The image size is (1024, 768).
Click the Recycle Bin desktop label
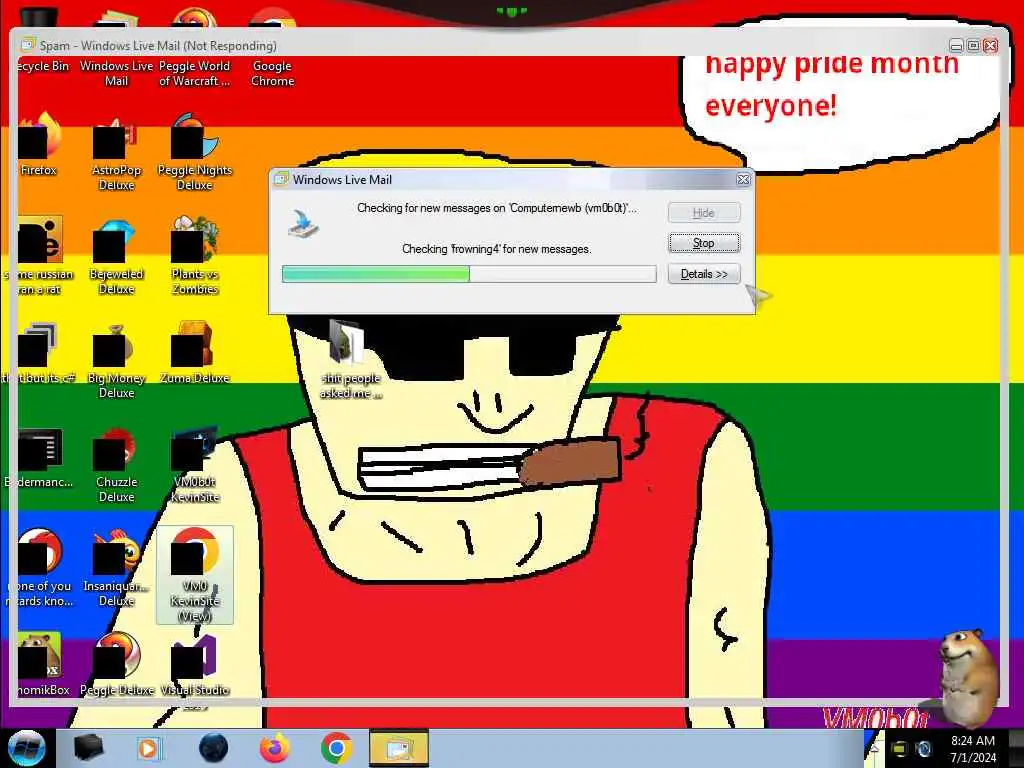[42, 66]
